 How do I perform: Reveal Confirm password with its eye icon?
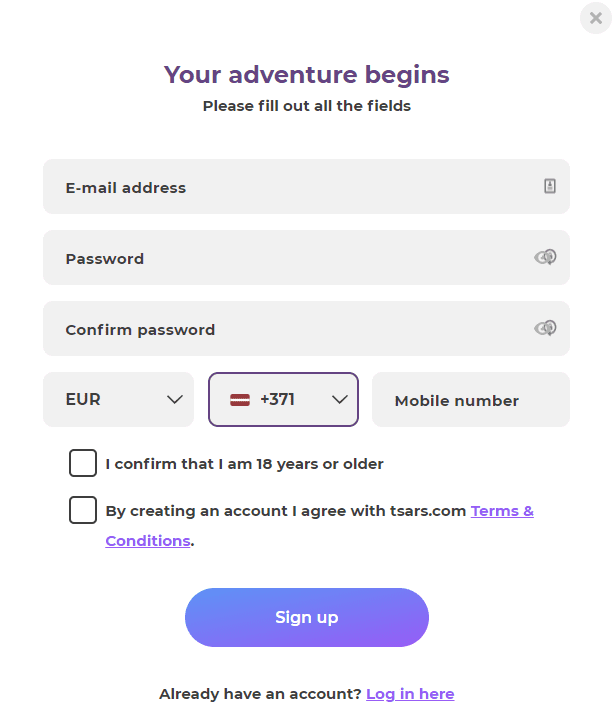point(545,328)
